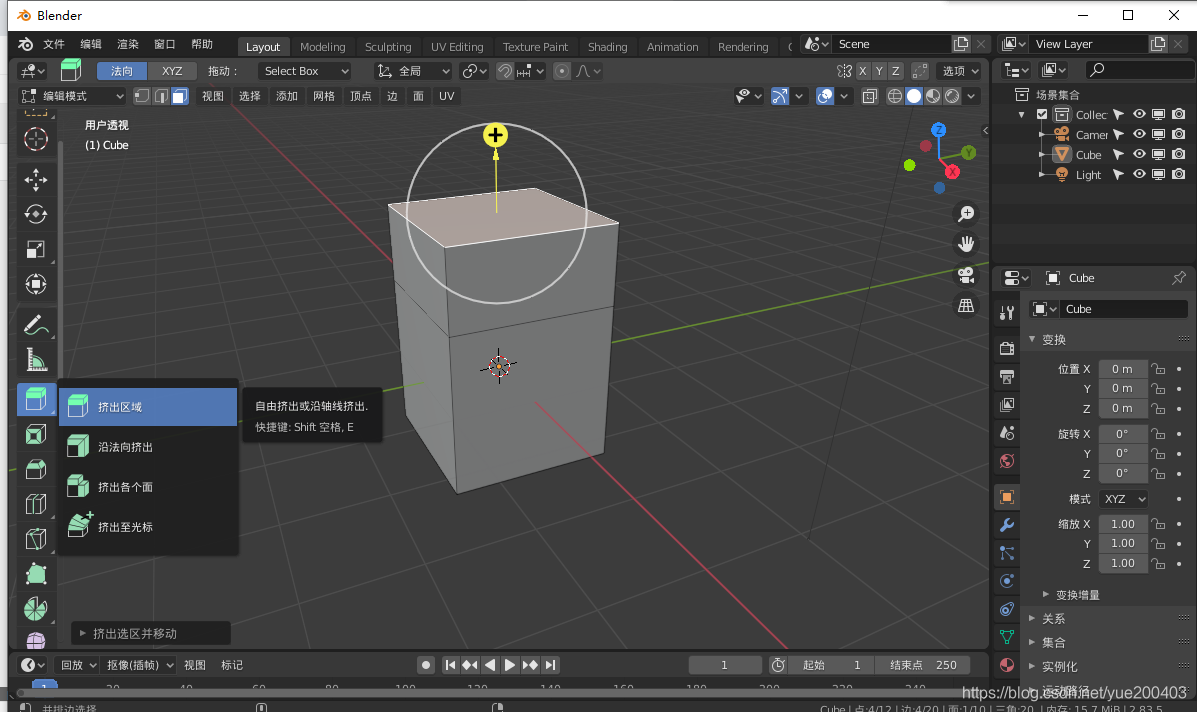Viewport: 1197px width, 712px height.
Task: Toggle the Collection checkbox in outliner
Action: [1042, 114]
